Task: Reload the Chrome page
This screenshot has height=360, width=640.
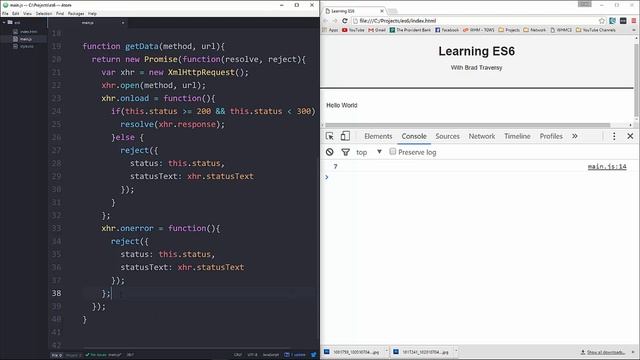Action: tap(345, 21)
